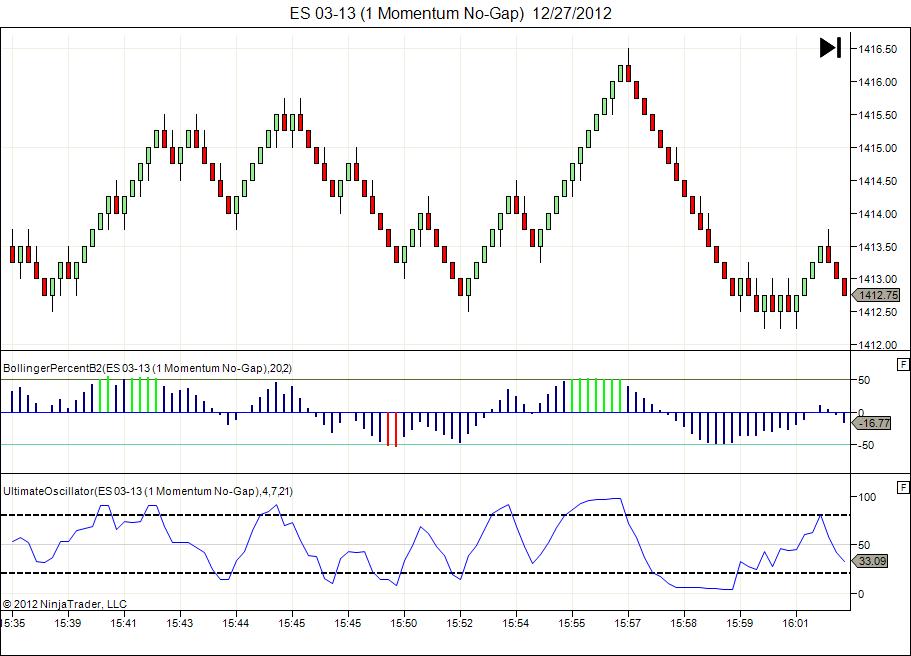Viewport: 911px width, 656px height.
Task: Click the F button on UltimateOscillator panel
Action: point(903,487)
